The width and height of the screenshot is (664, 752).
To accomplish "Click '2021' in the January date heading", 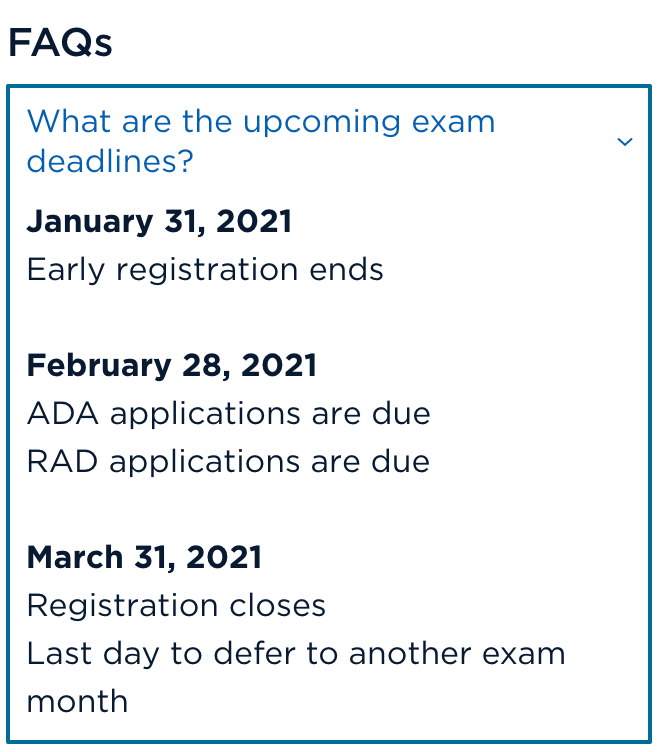I will [254, 222].
